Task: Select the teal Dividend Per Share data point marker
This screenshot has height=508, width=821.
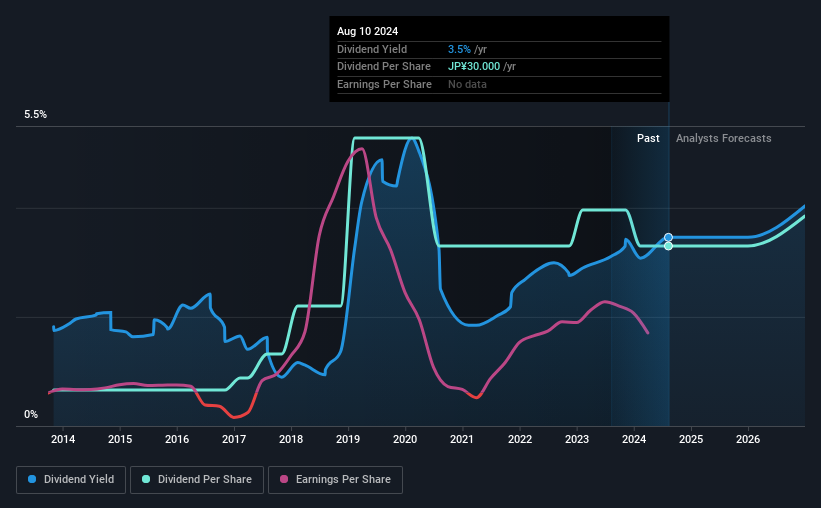Action: [x=668, y=246]
